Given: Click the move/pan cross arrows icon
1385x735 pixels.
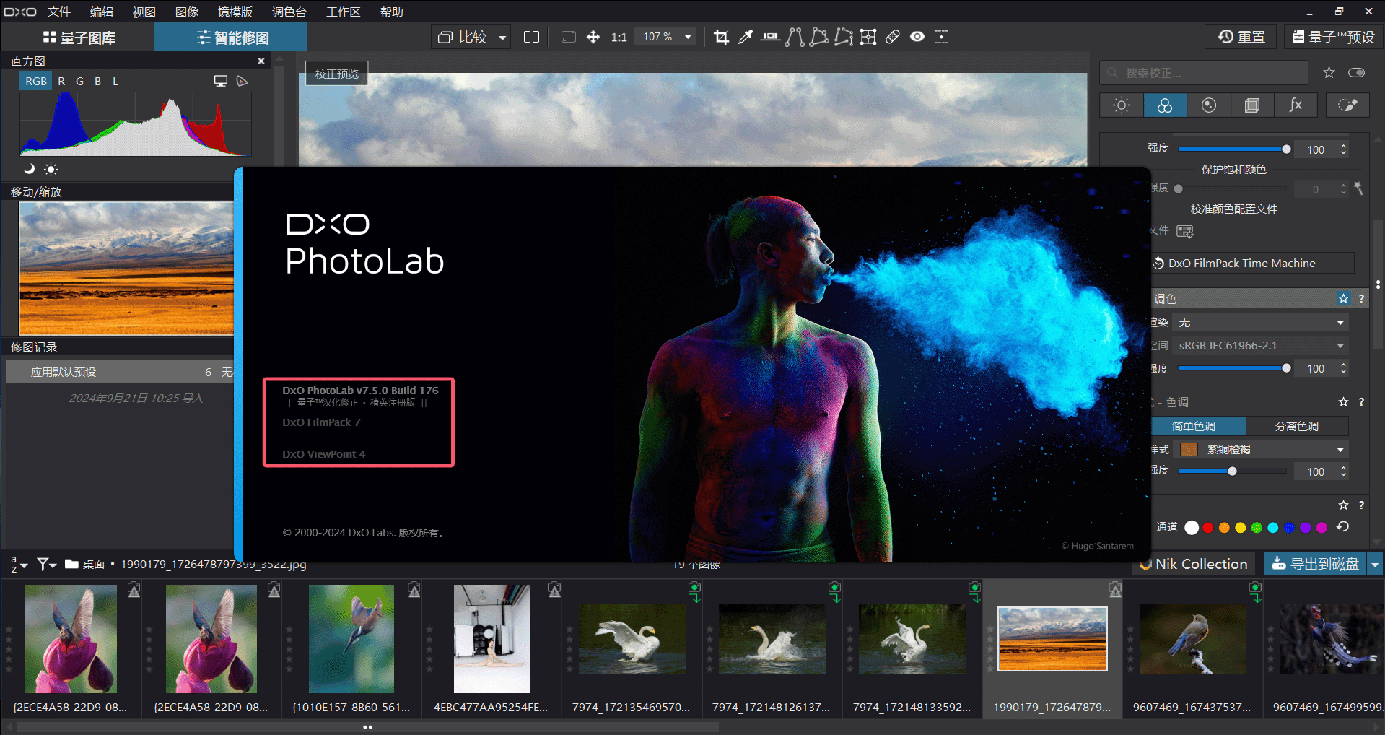Looking at the screenshot, I should pos(593,37).
